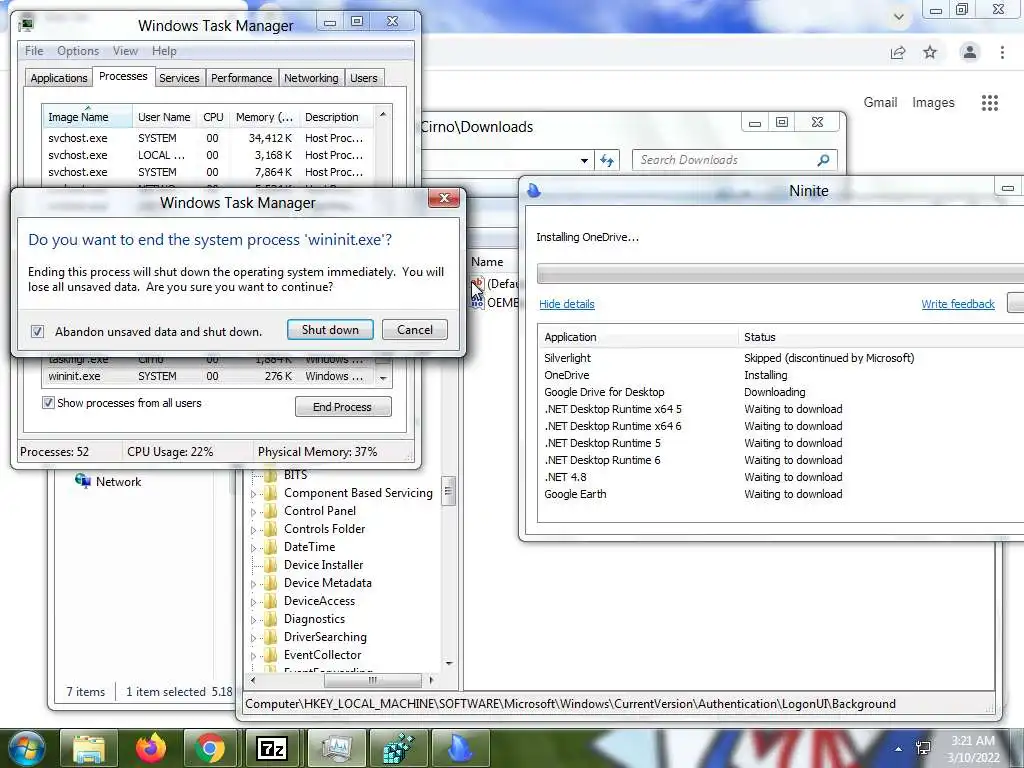This screenshot has width=1024, height=768.
Task: Open the Downloads address bar dropdown
Action: pyautogui.click(x=584, y=161)
